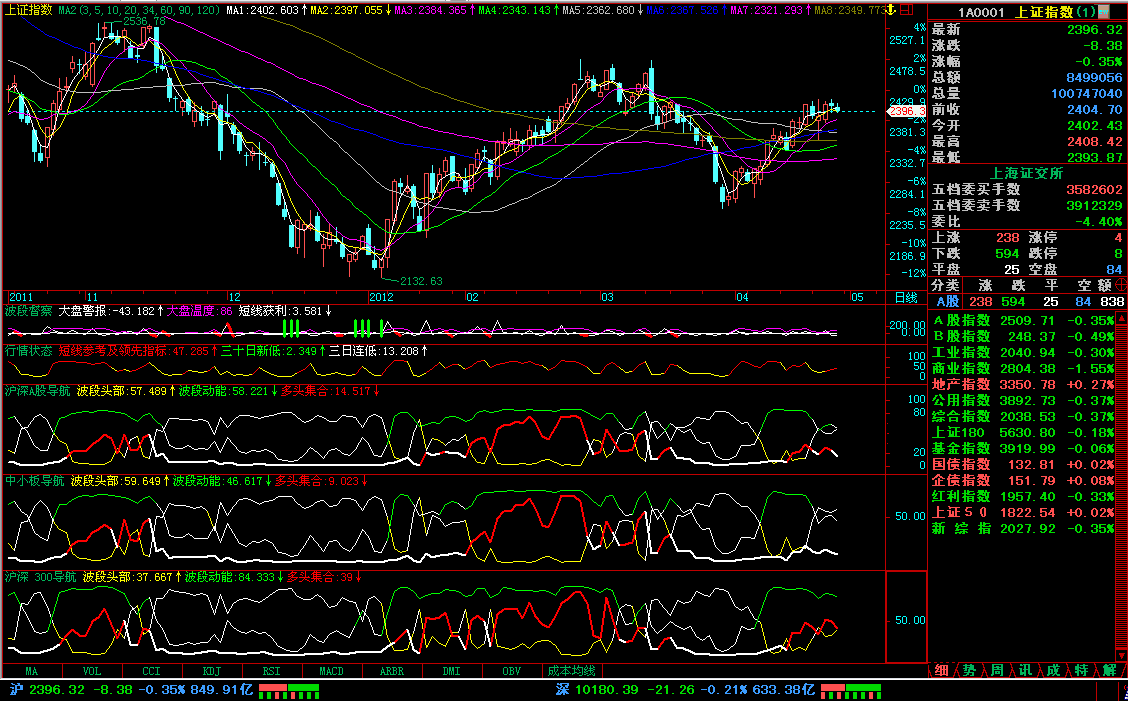The height and width of the screenshot is (701, 1128).
Task: Click the 上海证交所 exchange heading
Action: (x=1026, y=173)
